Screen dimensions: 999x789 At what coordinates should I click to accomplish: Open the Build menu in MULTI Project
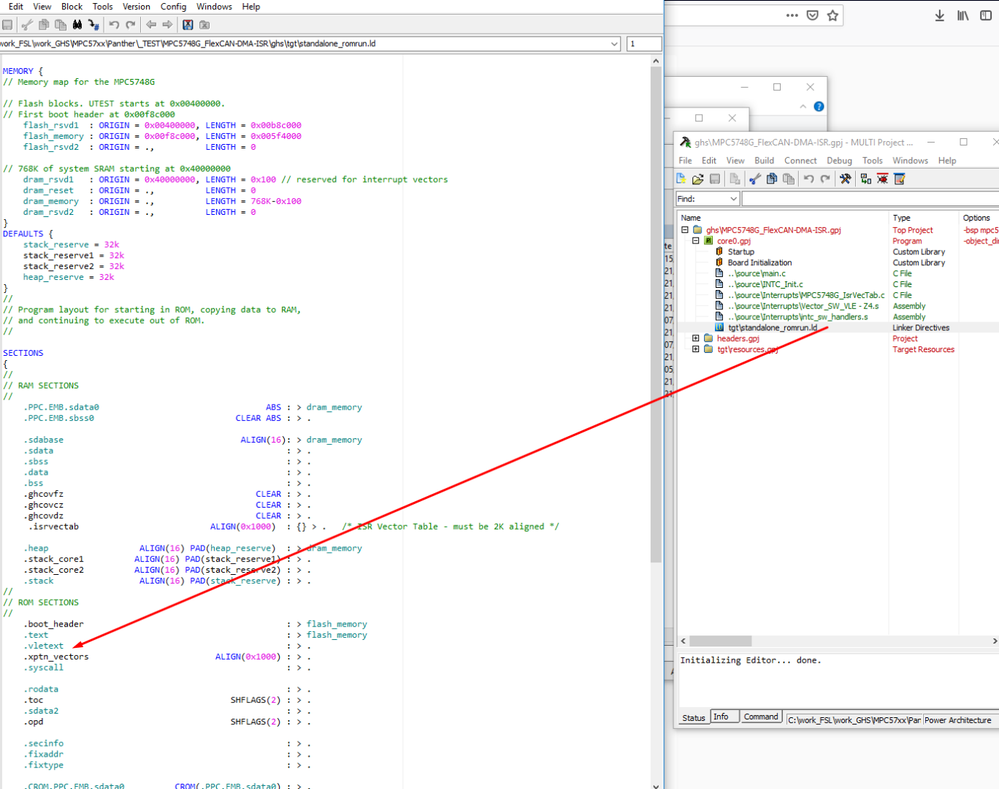(x=764, y=161)
